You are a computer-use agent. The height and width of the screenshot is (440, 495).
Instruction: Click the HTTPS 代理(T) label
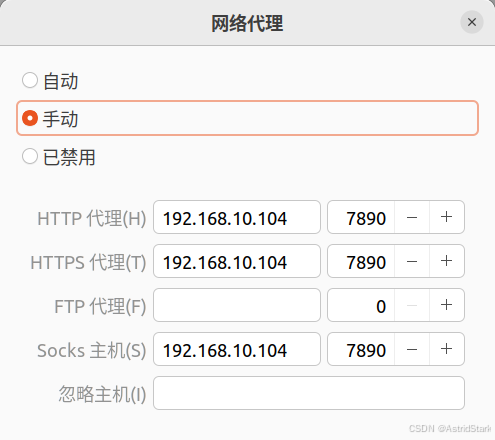click(x=88, y=263)
